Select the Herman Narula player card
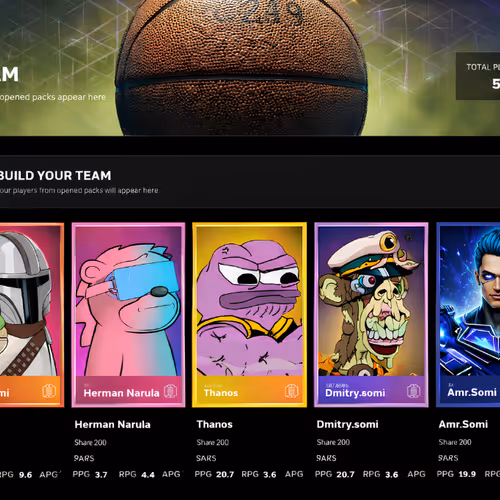Image resolution: width=500 pixels, height=500 pixels. coord(128,315)
